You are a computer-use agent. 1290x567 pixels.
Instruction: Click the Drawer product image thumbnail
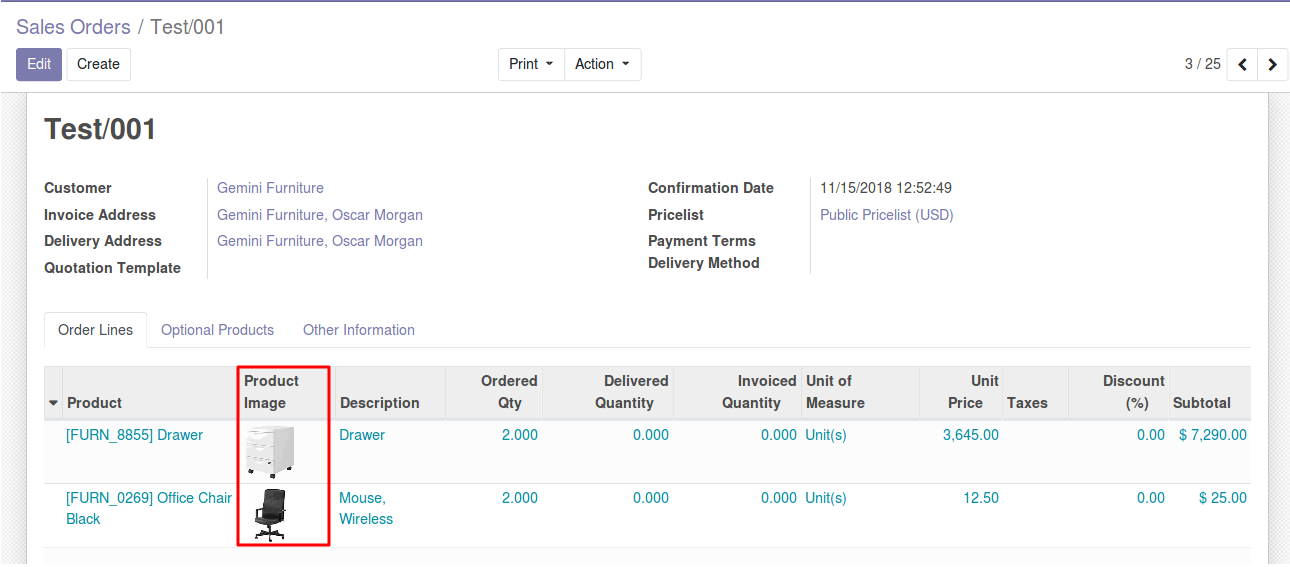(x=270, y=451)
